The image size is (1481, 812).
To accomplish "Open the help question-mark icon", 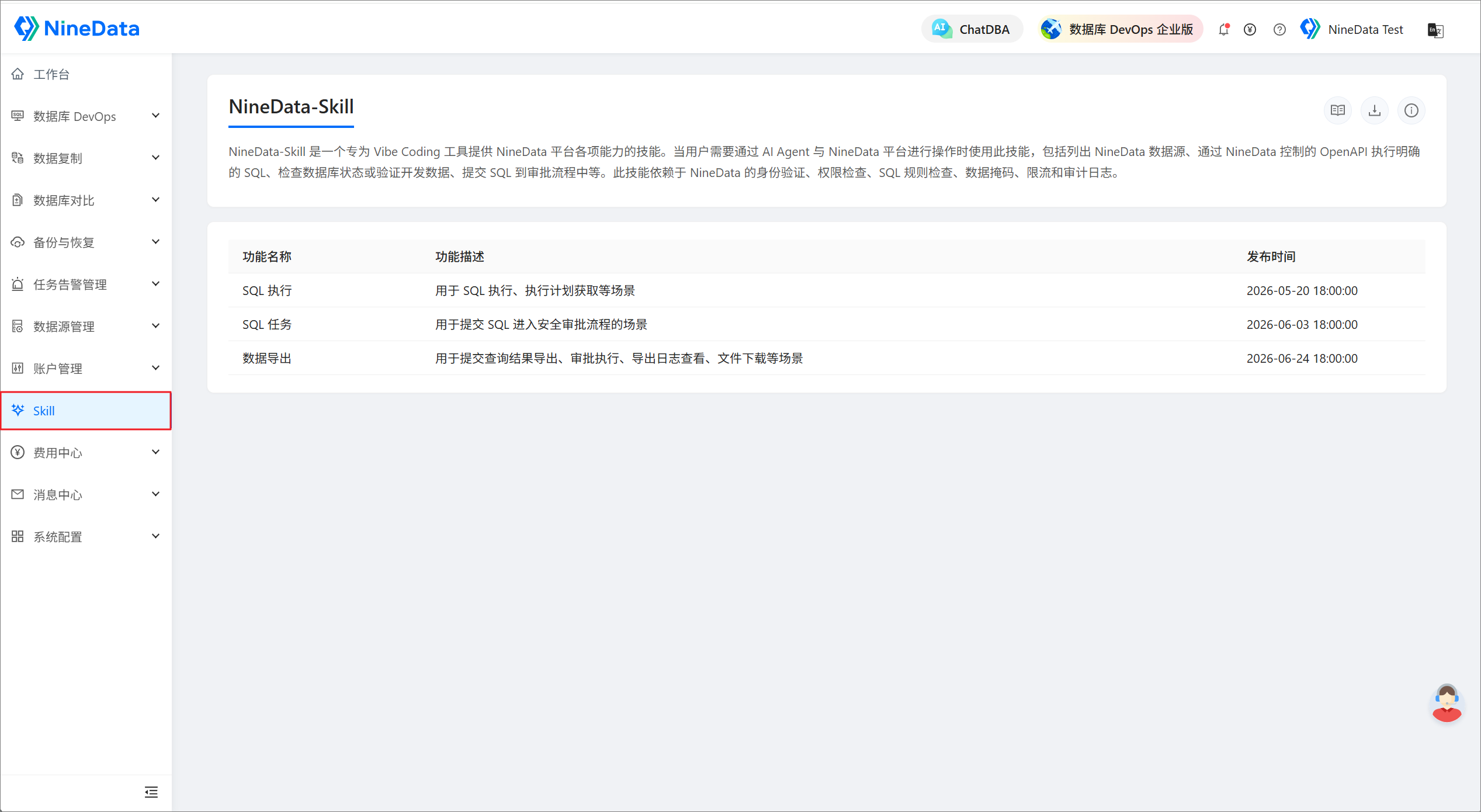I will [1279, 29].
